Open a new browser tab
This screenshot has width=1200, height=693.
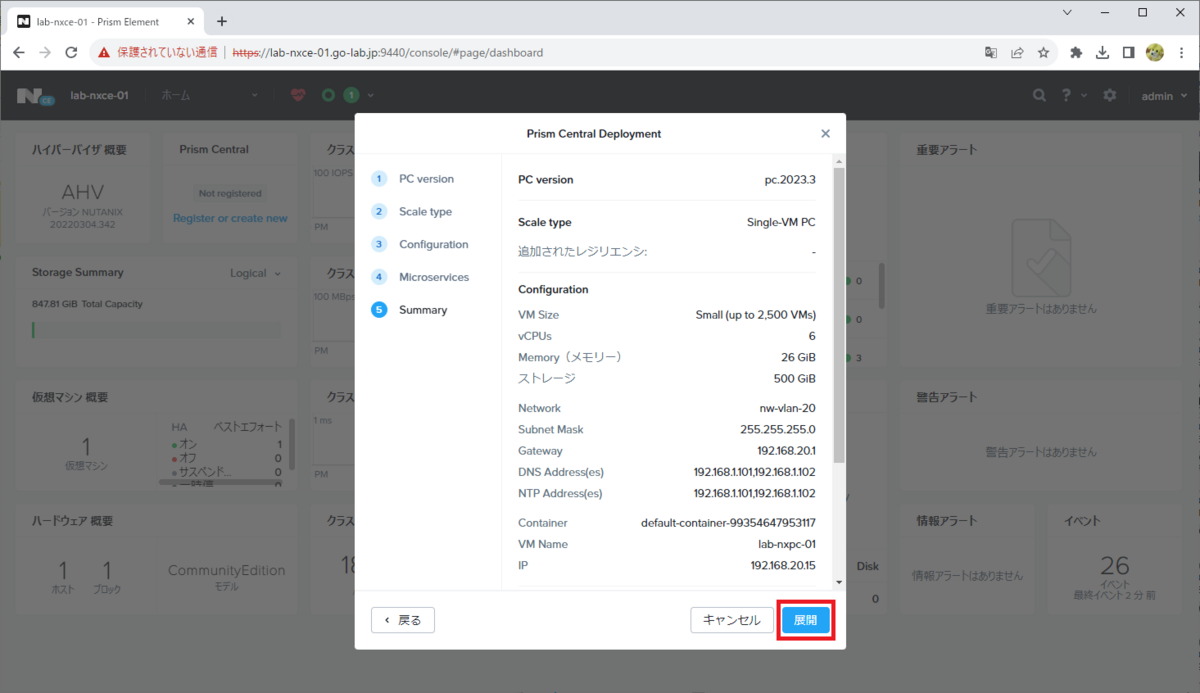click(222, 21)
